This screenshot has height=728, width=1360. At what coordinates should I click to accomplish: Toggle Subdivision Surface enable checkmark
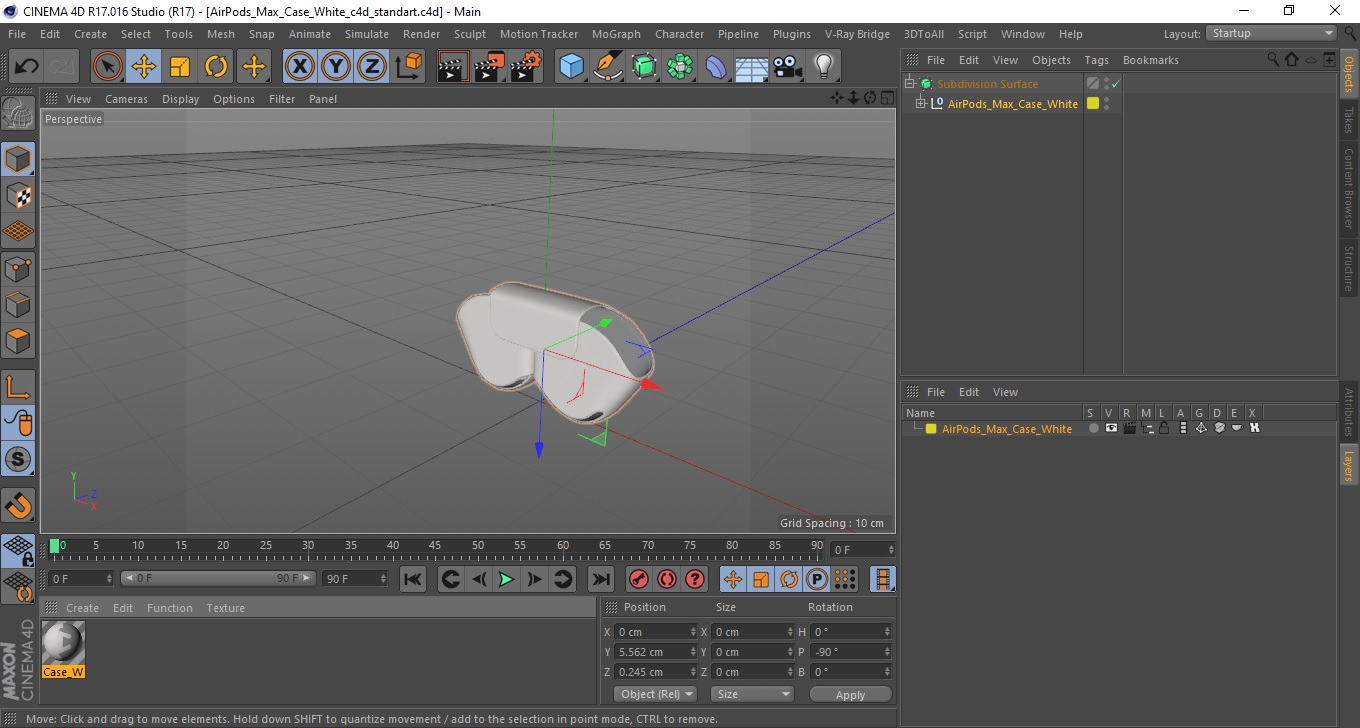pyautogui.click(x=1115, y=84)
